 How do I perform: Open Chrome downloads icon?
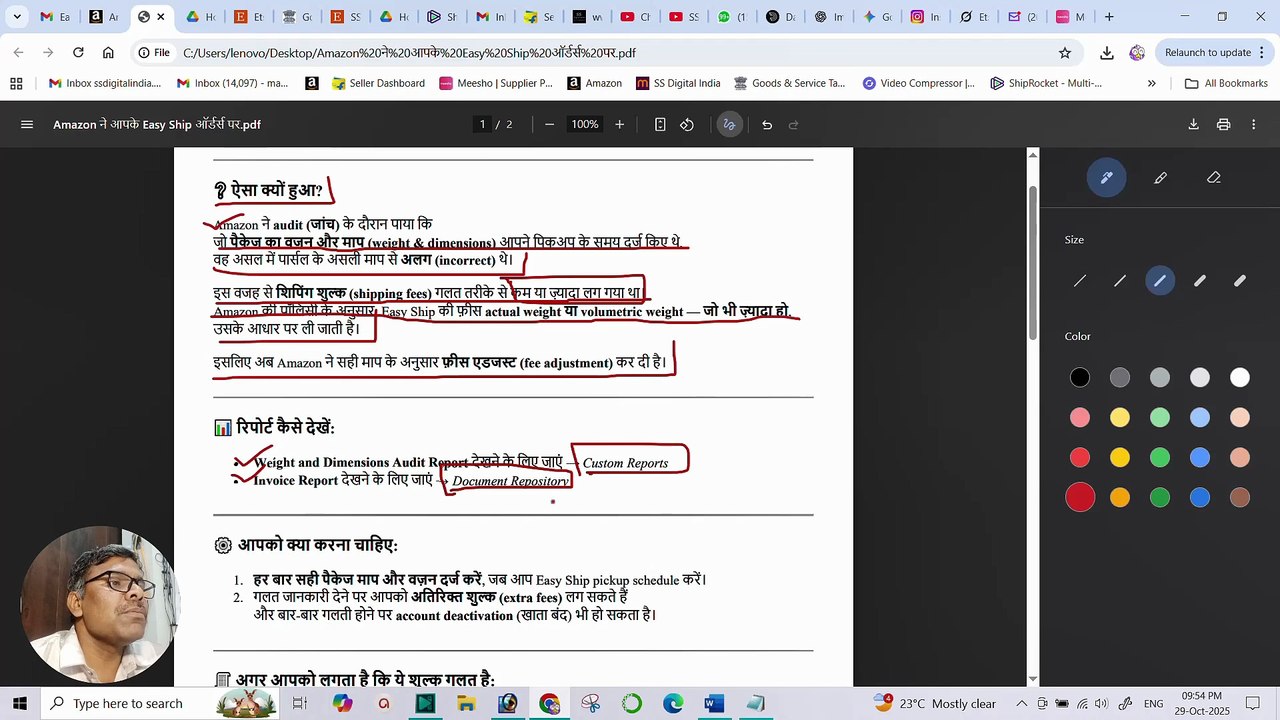pyautogui.click(x=1106, y=53)
